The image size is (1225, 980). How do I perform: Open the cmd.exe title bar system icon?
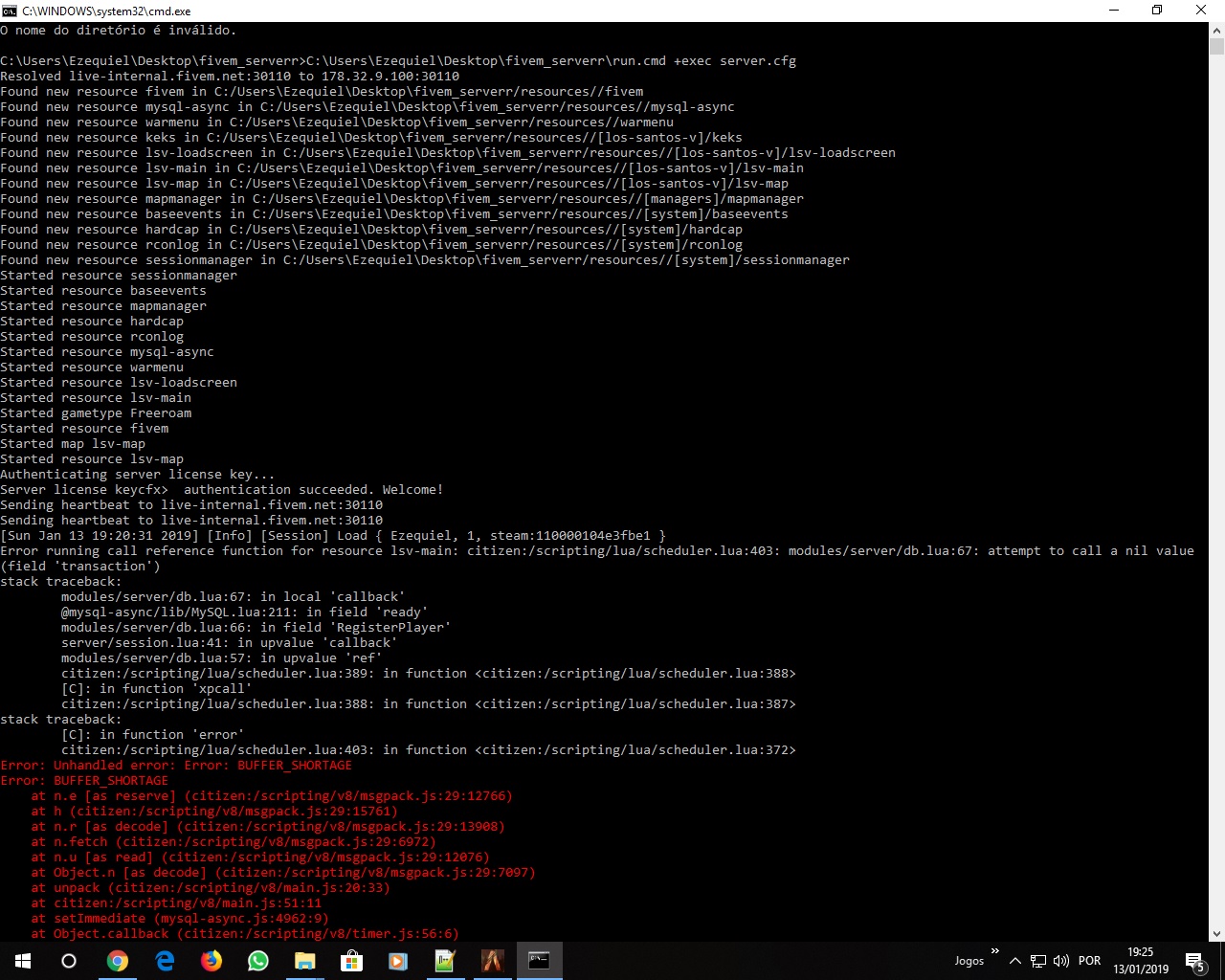[x=10, y=11]
